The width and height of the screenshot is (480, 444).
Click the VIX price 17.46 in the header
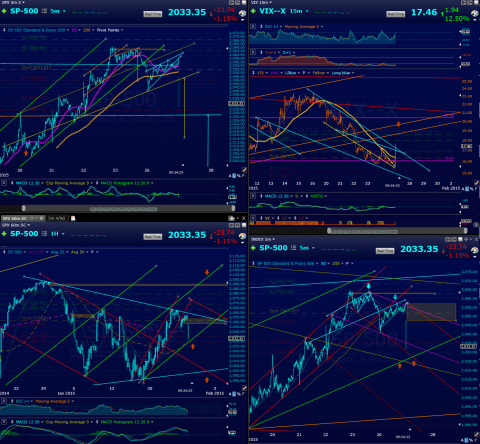point(424,12)
